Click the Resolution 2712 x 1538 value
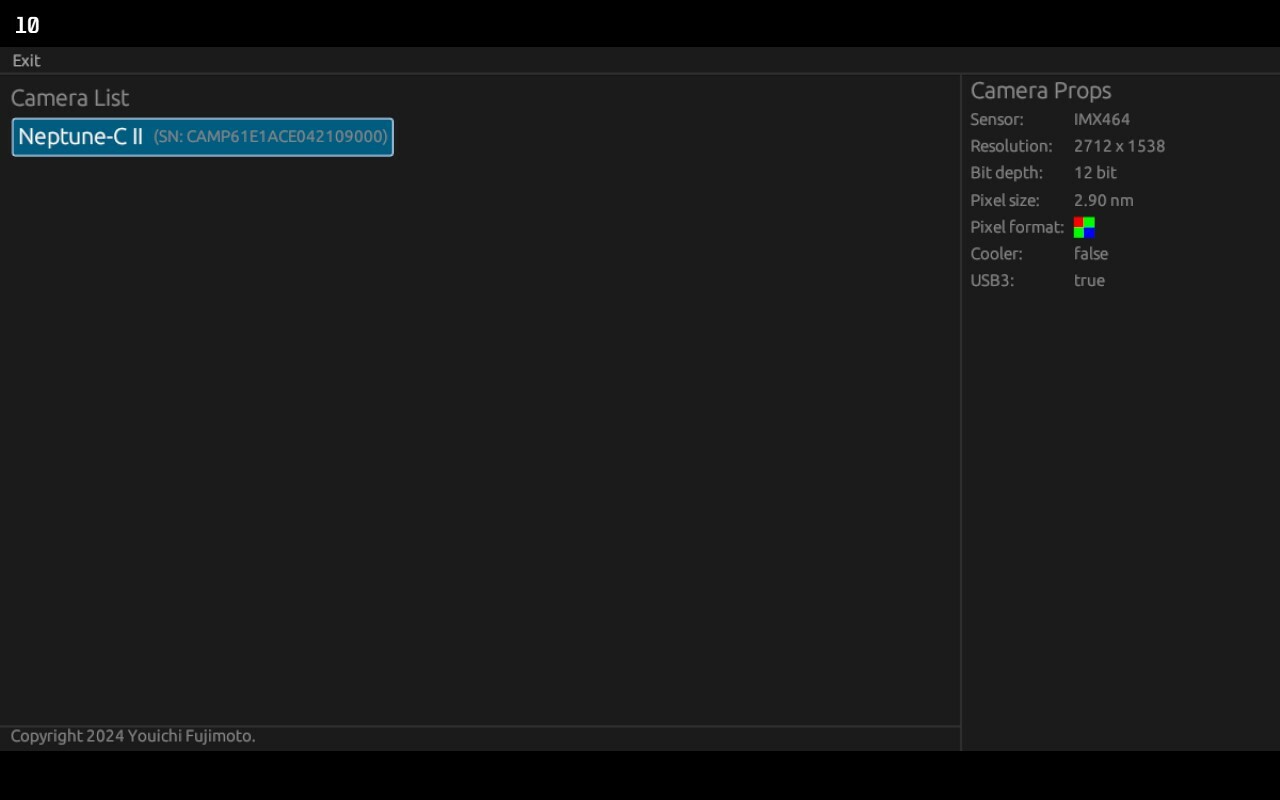This screenshot has height=800, width=1280. (x=1119, y=146)
